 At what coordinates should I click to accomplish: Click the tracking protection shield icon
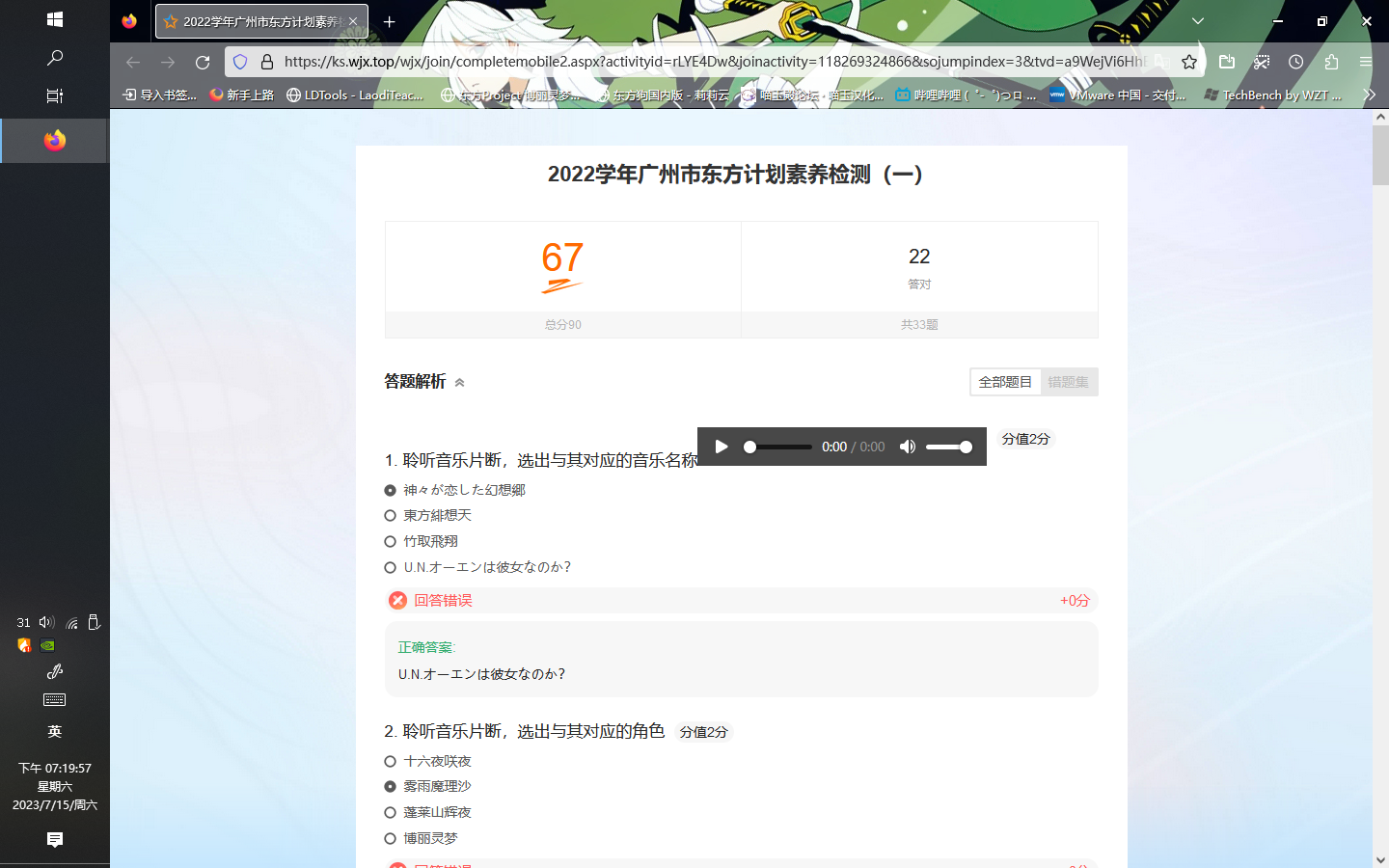click(238, 61)
